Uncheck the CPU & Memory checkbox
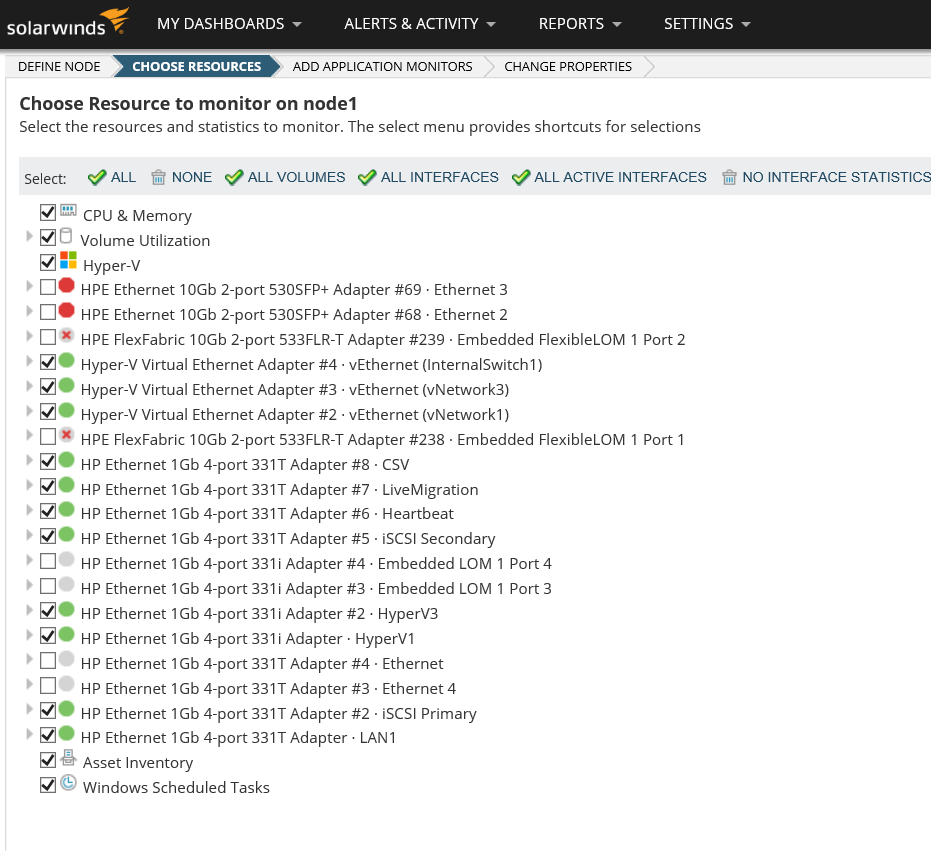Image resolution: width=931 pixels, height=851 pixels. (x=48, y=212)
